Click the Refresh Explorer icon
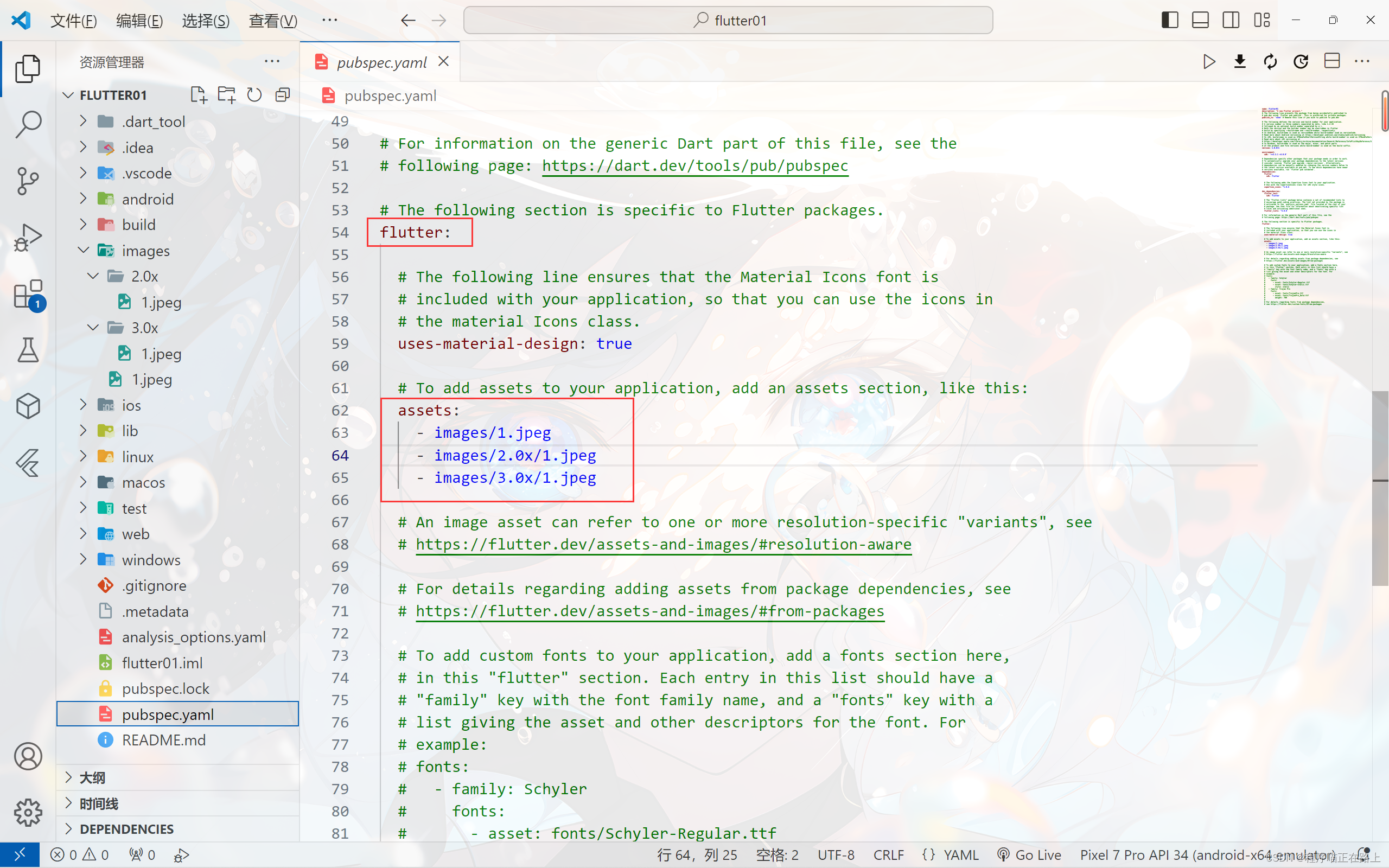The image size is (1389, 868). click(x=254, y=95)
